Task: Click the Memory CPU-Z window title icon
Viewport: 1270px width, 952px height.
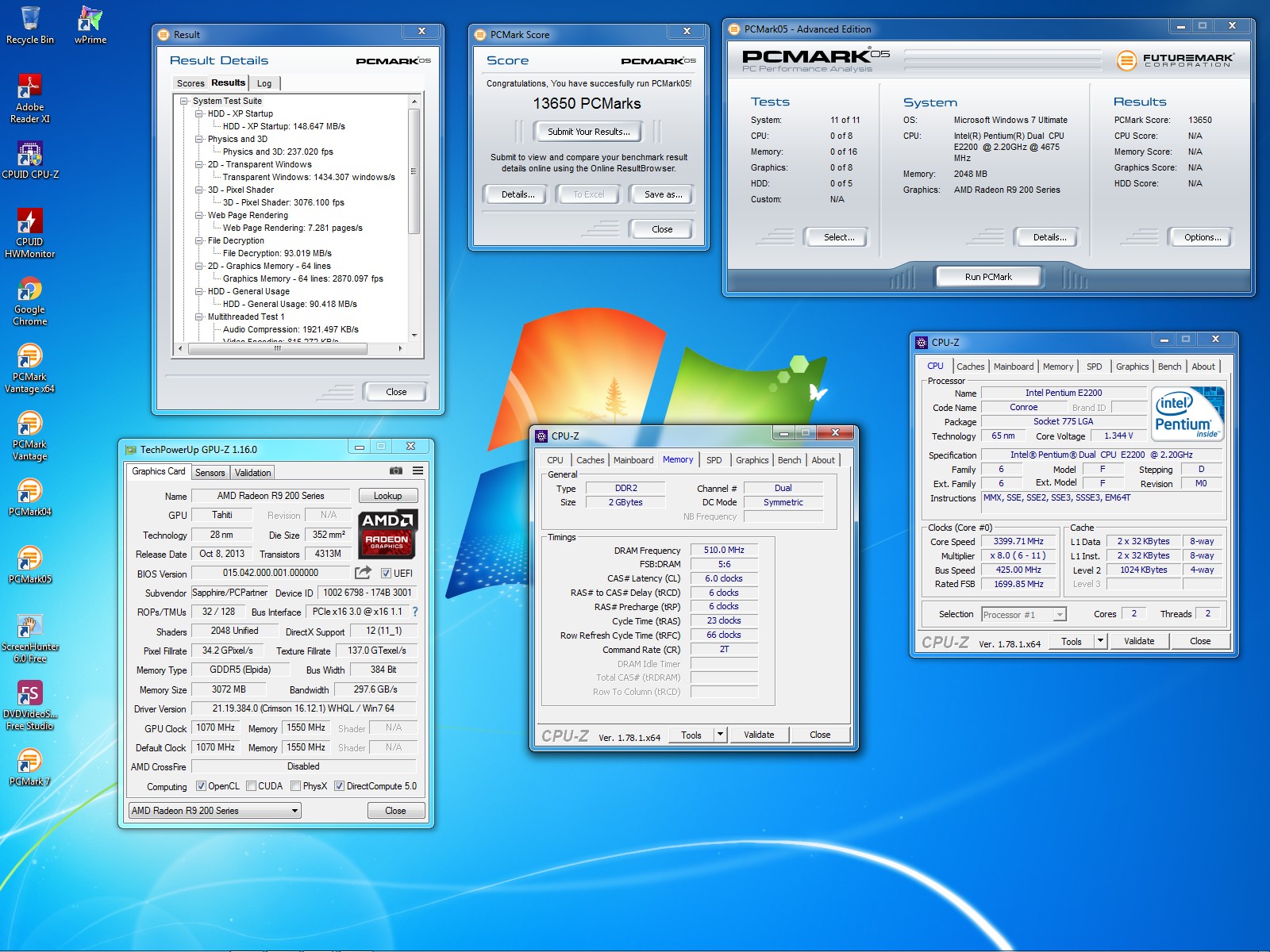Action: tap(541, 436)
